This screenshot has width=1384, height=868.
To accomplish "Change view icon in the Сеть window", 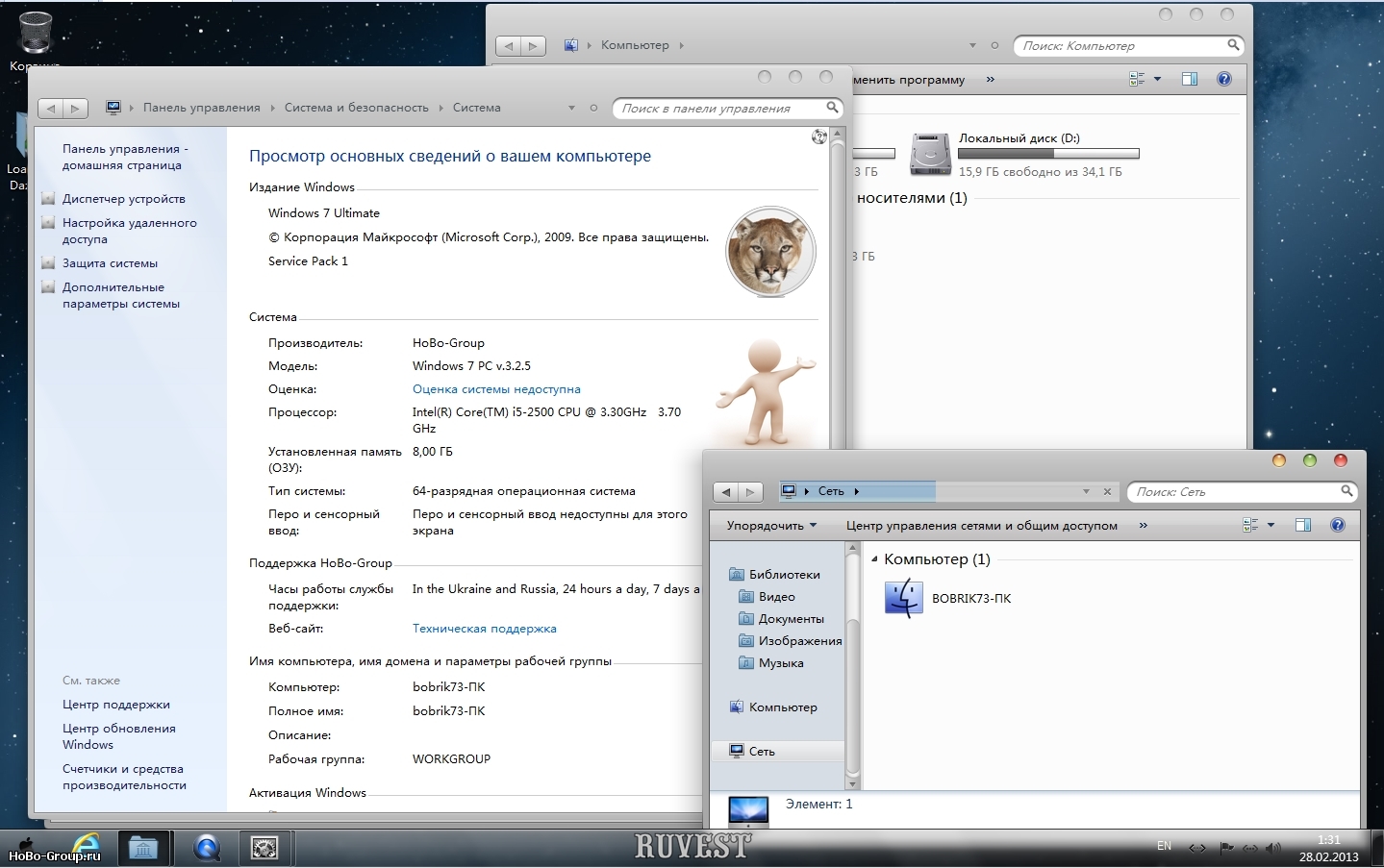I will pos(1250,525).
